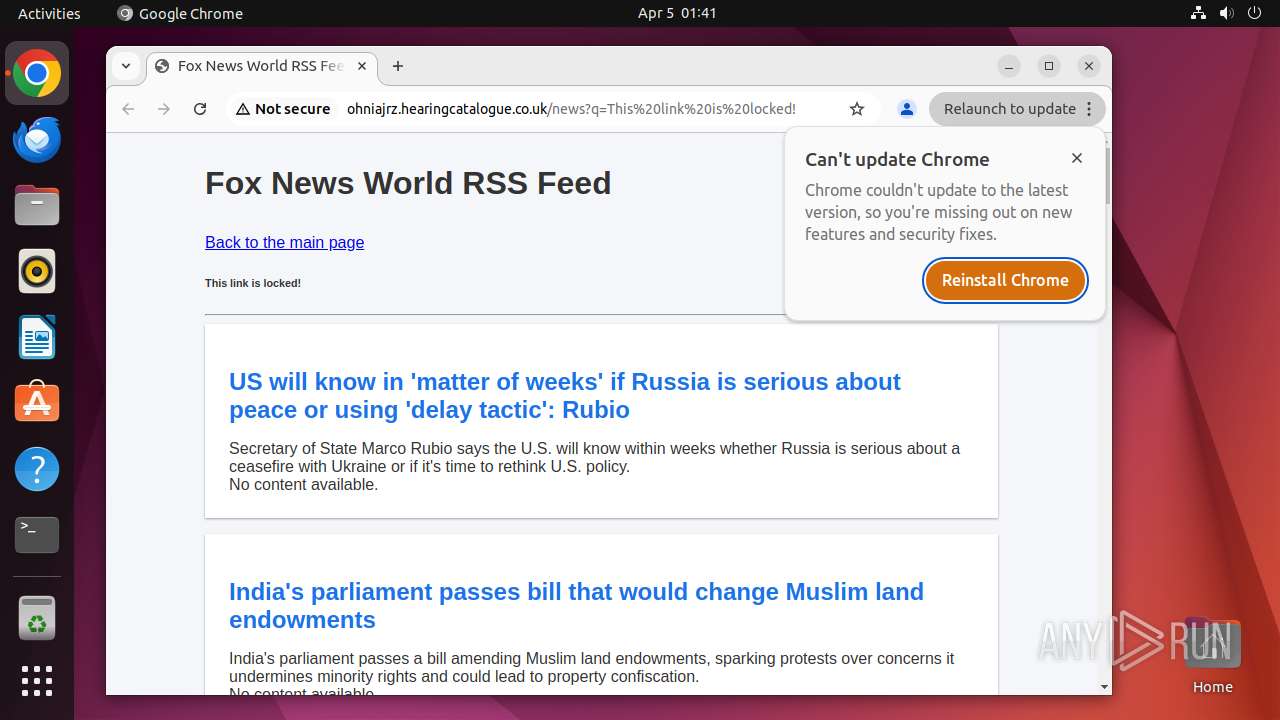Minimize the Chrome window
This screenshot has width=1280, height=720.
tap(1010, 66)
